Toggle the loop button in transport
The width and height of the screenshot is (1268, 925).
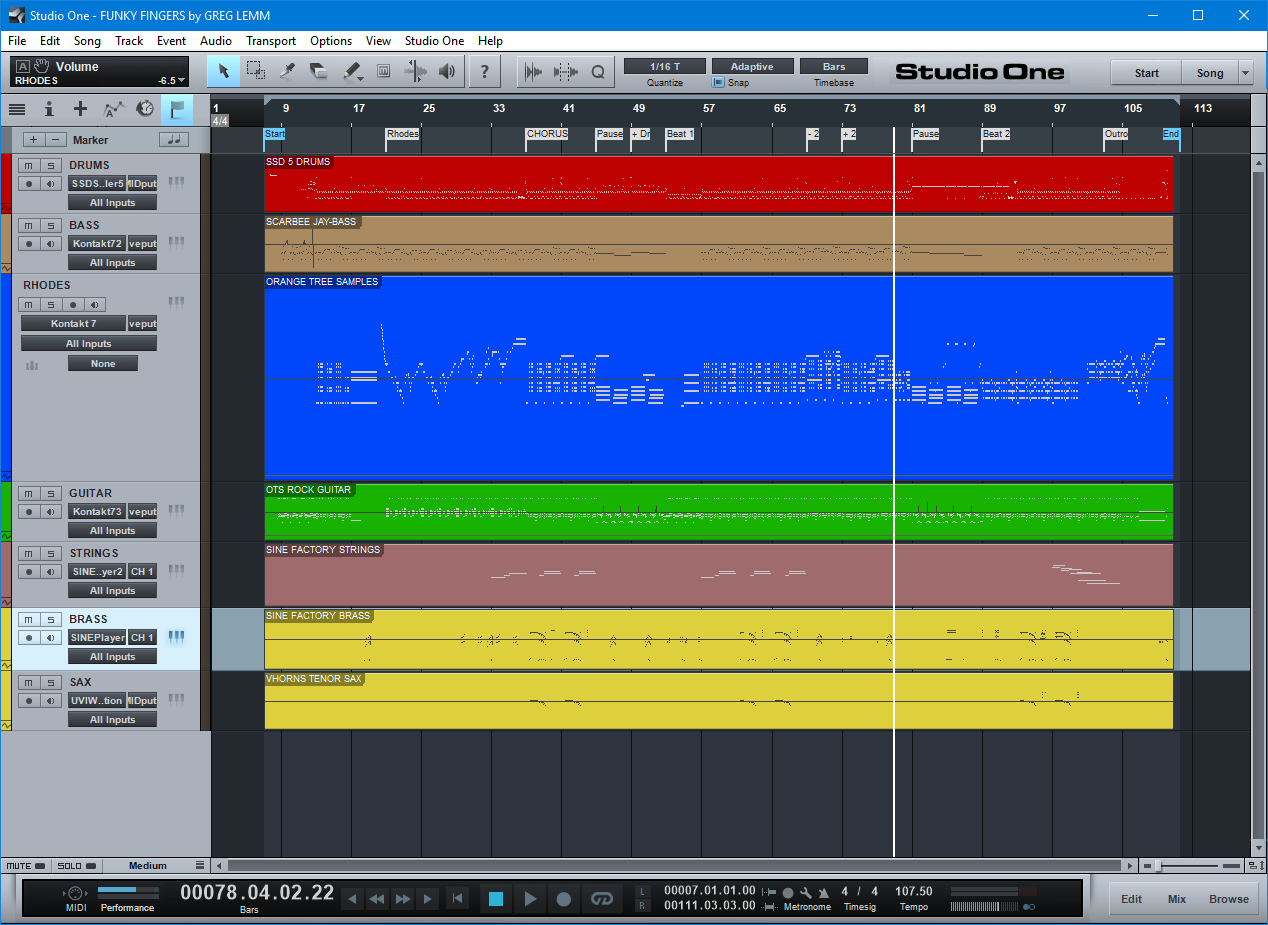click(601, 899)
